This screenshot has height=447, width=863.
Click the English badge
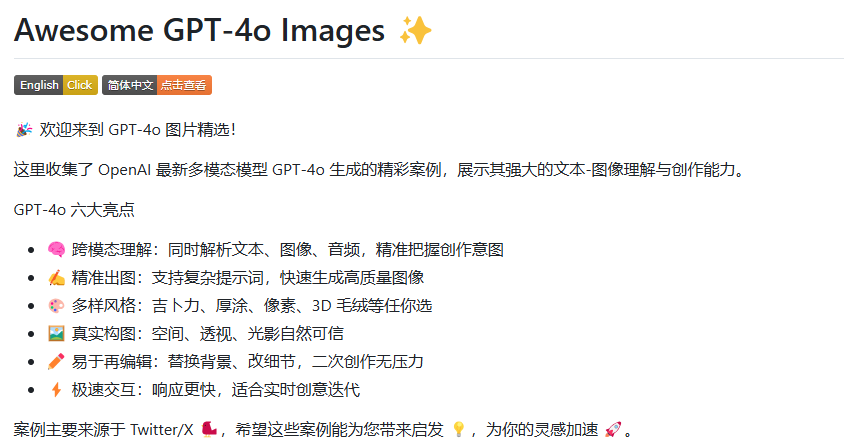[56, 85]
